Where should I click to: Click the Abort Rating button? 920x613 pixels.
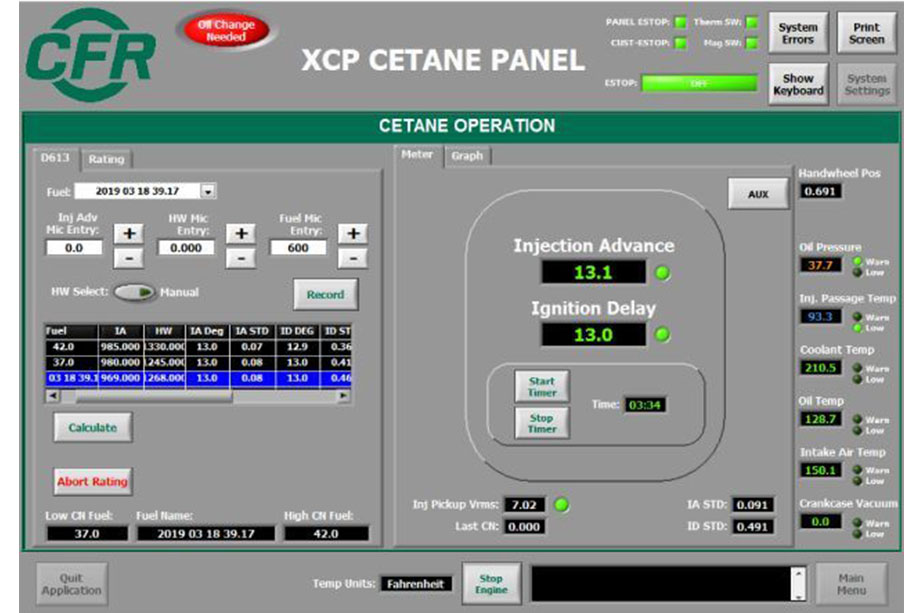point(92,481)
